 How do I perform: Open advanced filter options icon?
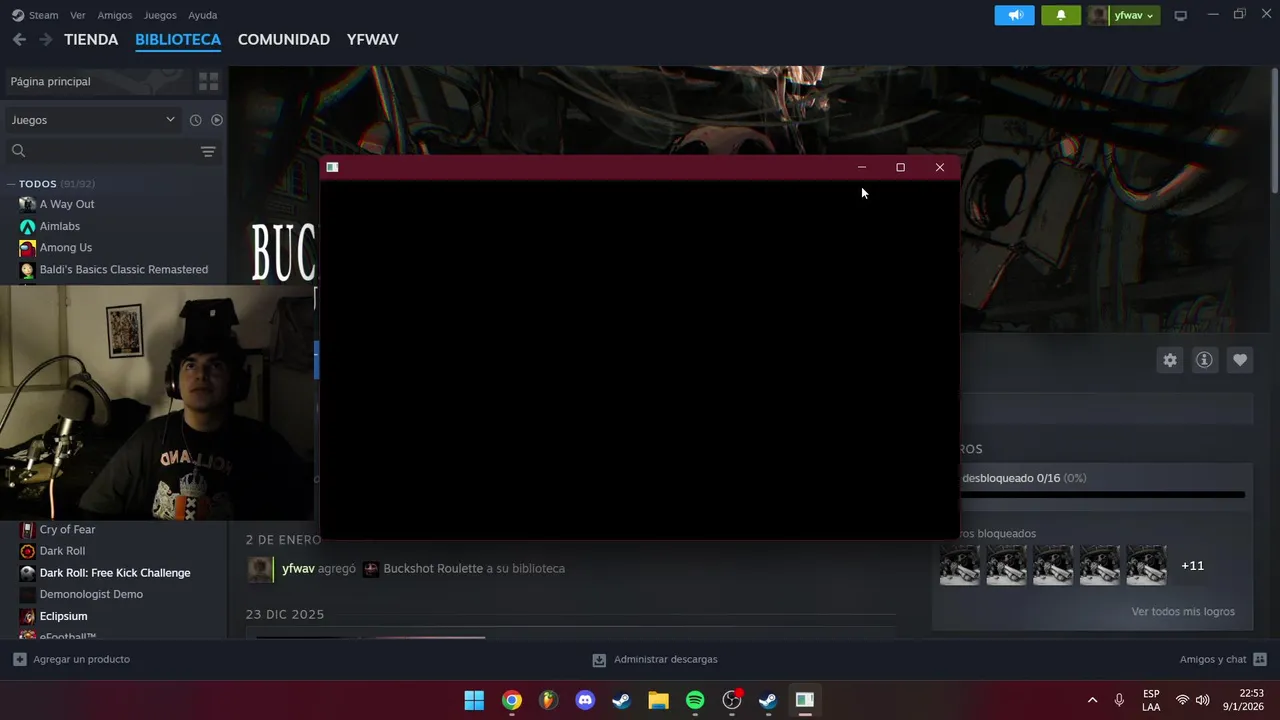[208, 152]
